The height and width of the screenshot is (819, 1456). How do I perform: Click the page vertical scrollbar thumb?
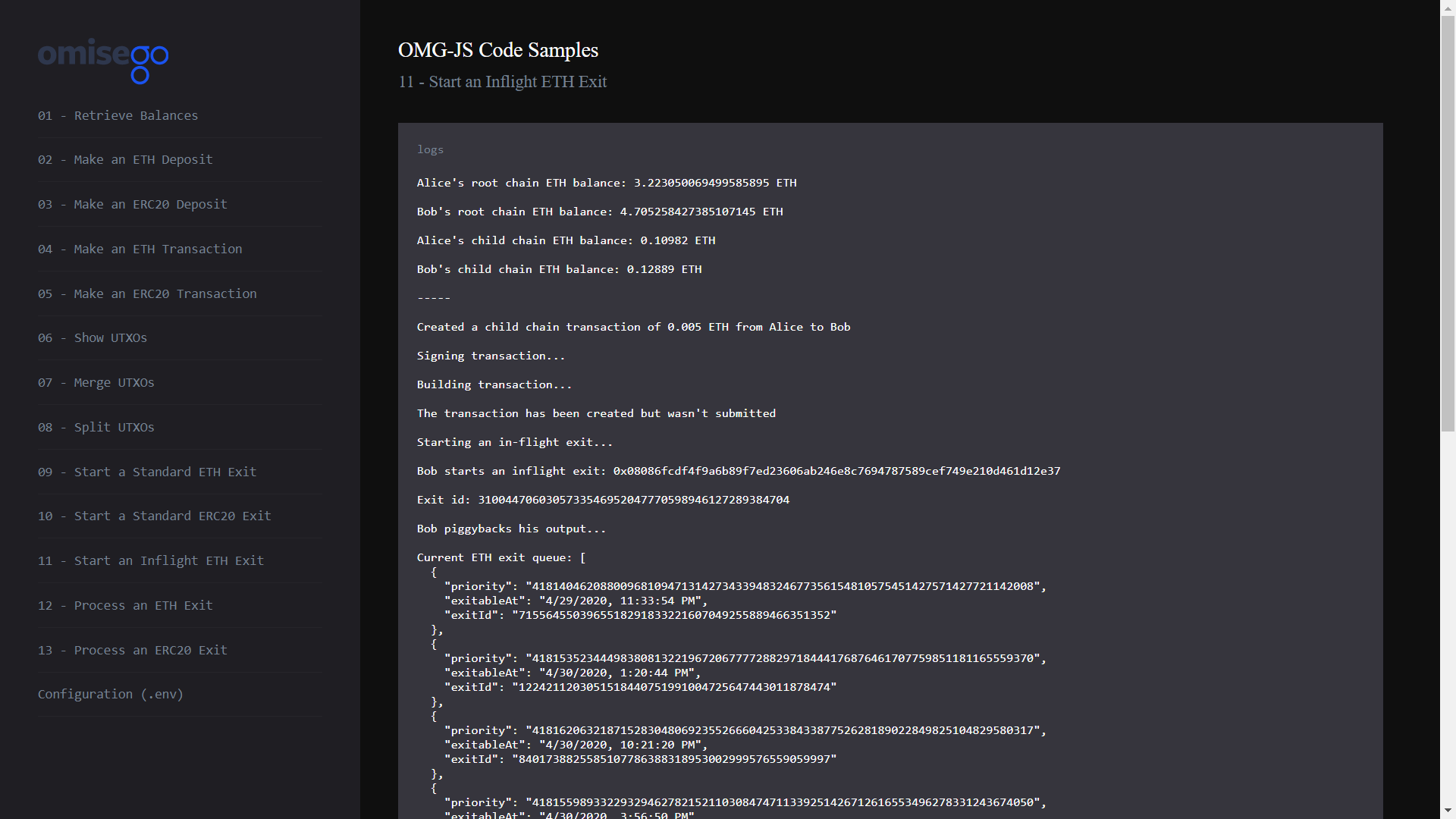tap(1448, 224)
